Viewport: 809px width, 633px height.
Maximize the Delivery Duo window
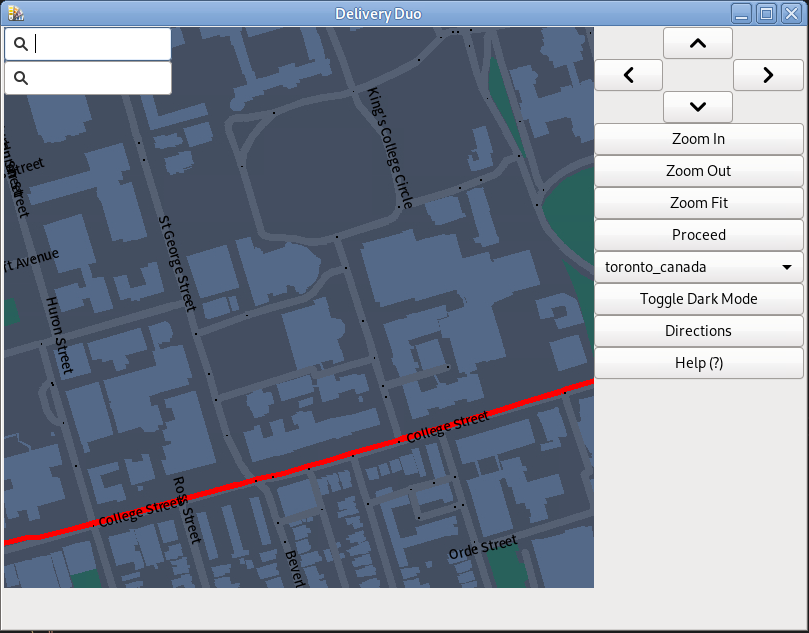click(x=766, y=13)
